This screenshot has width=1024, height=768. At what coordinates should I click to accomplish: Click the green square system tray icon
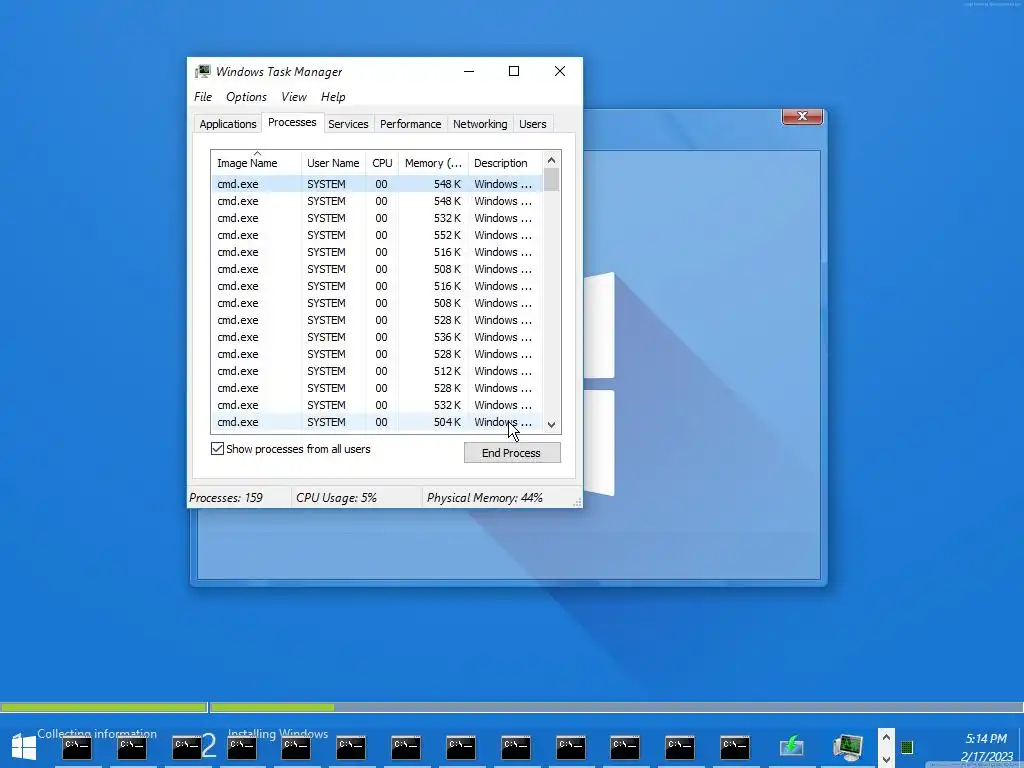coord(906,747)
